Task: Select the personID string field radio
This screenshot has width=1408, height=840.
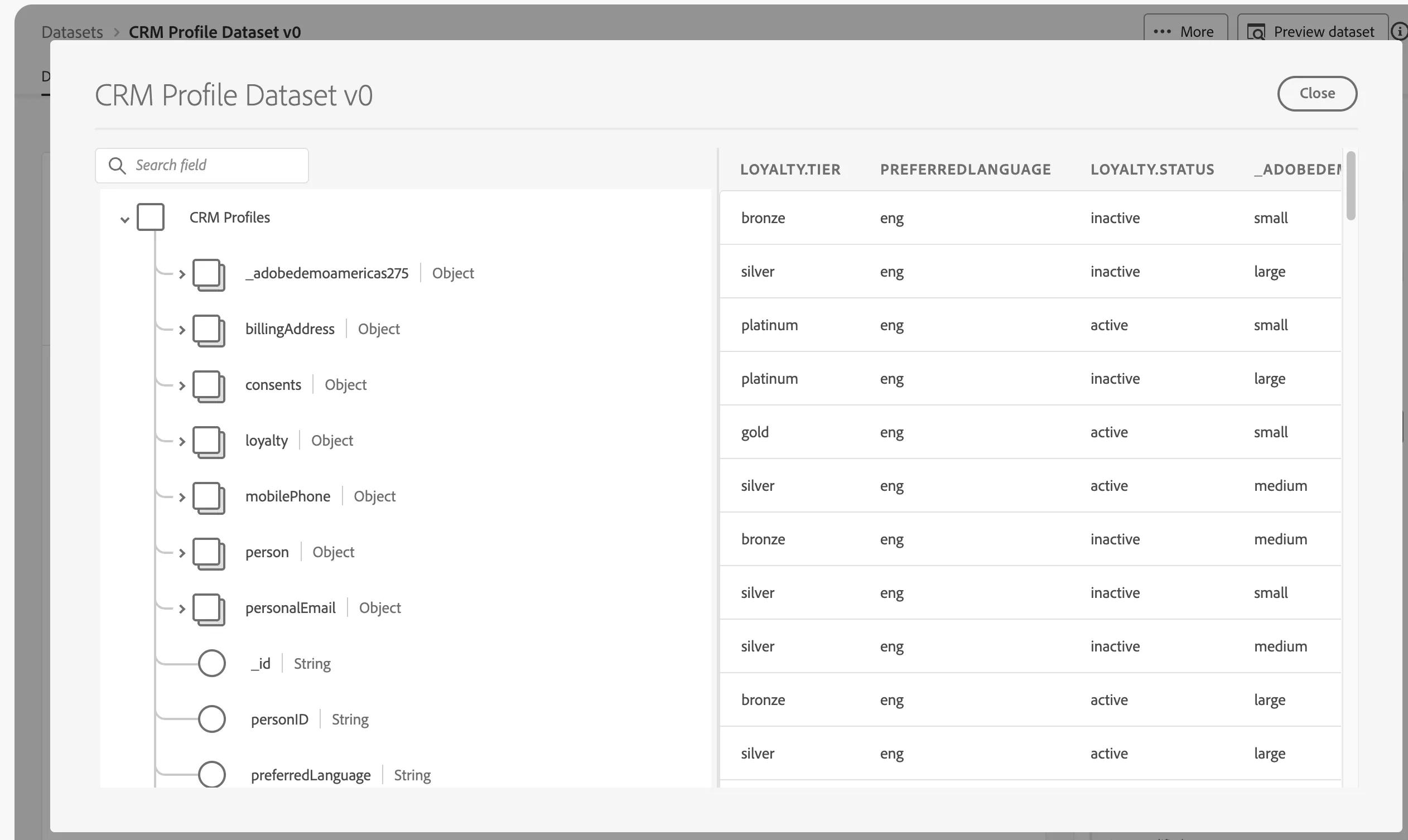Action: point(212,719)
